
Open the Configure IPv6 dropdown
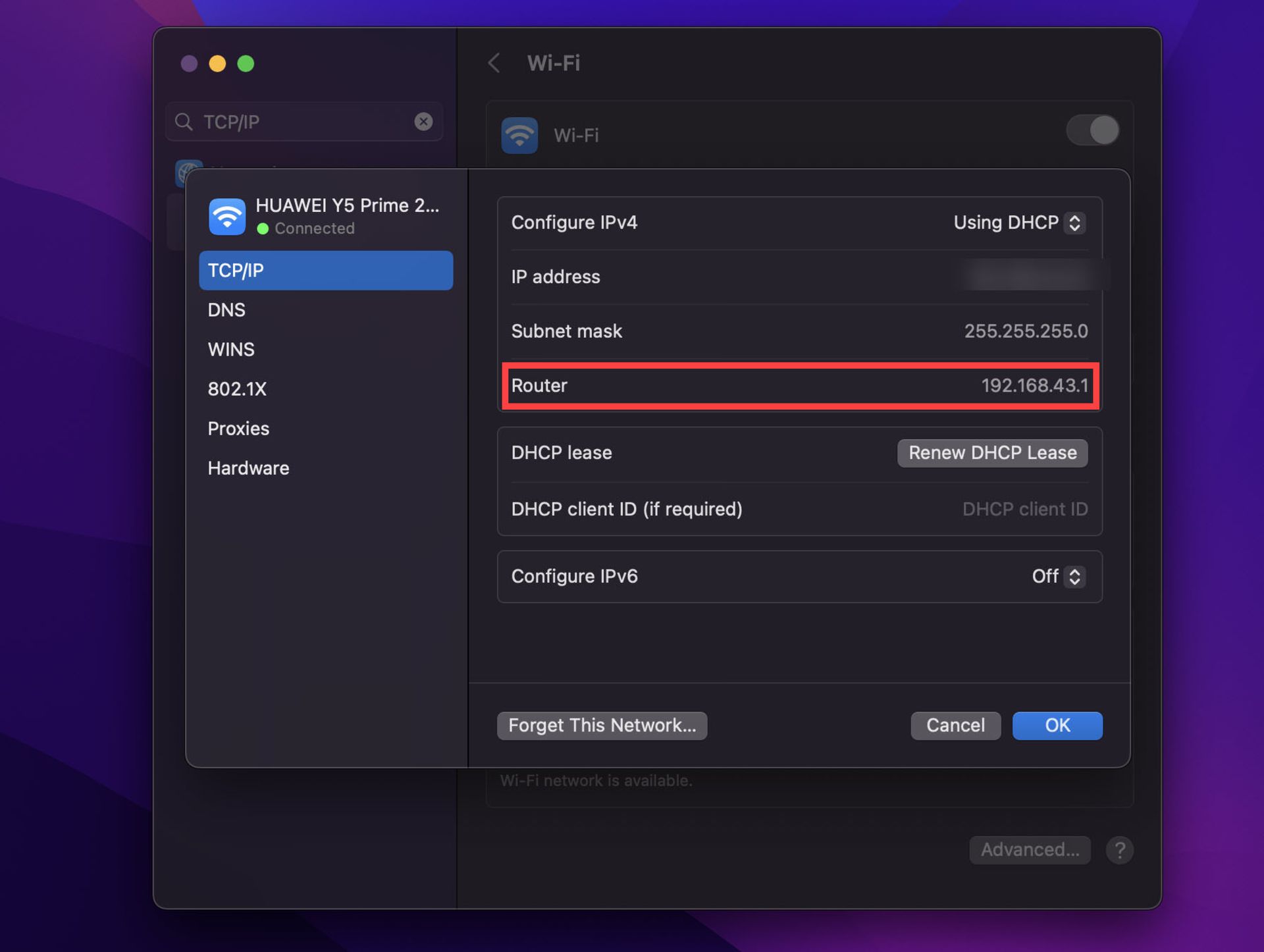[1058, 577]
